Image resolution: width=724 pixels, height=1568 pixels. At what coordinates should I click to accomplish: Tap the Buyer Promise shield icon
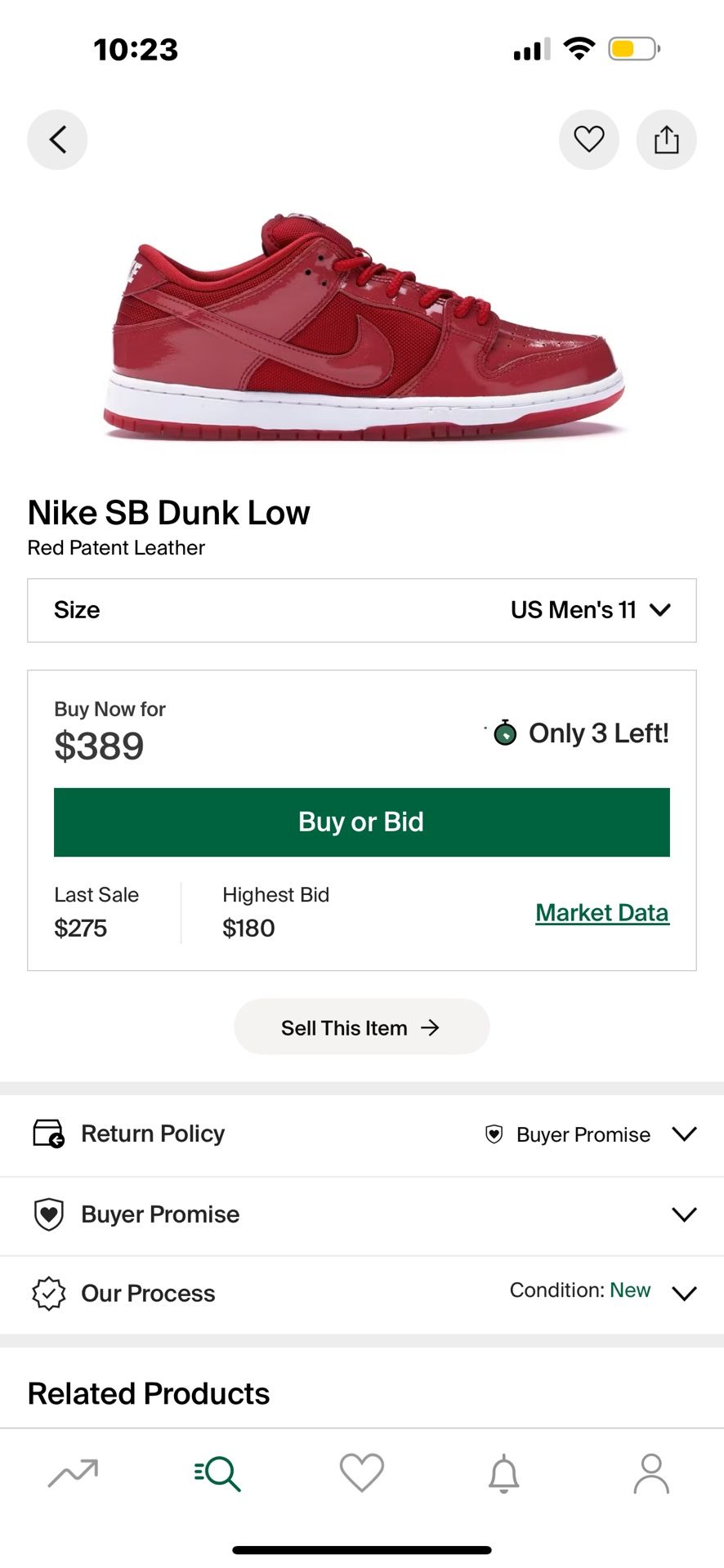(49, 1214)
